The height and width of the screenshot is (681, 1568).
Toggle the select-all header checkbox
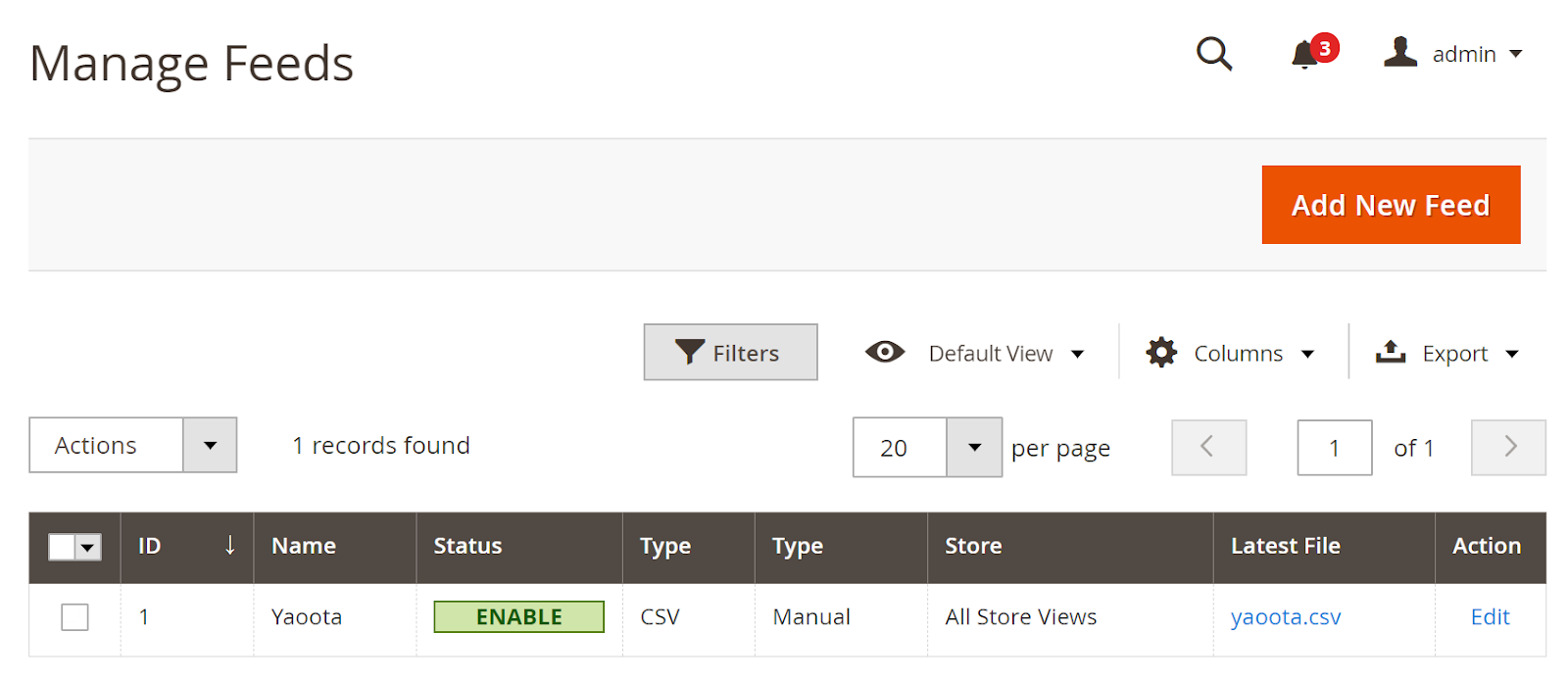[62, 547]
